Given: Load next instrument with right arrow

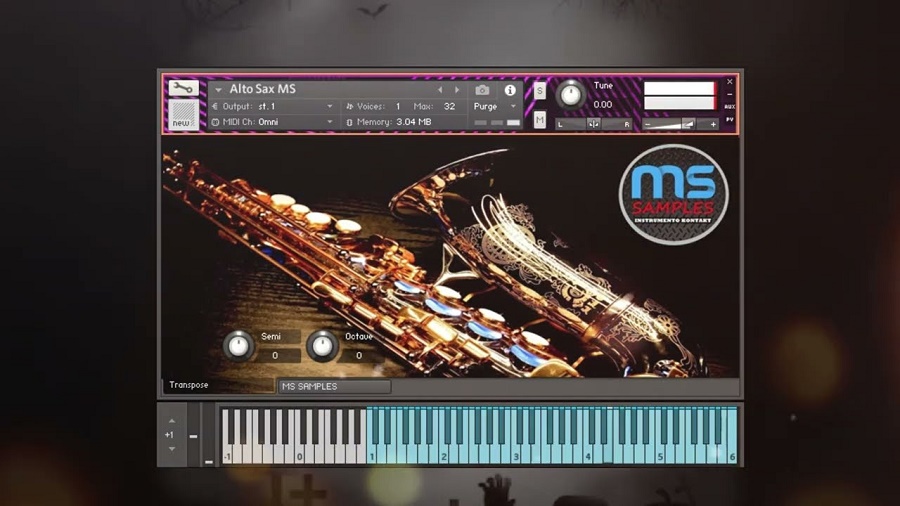Looking at the screenshot, I should click(457, 90).
